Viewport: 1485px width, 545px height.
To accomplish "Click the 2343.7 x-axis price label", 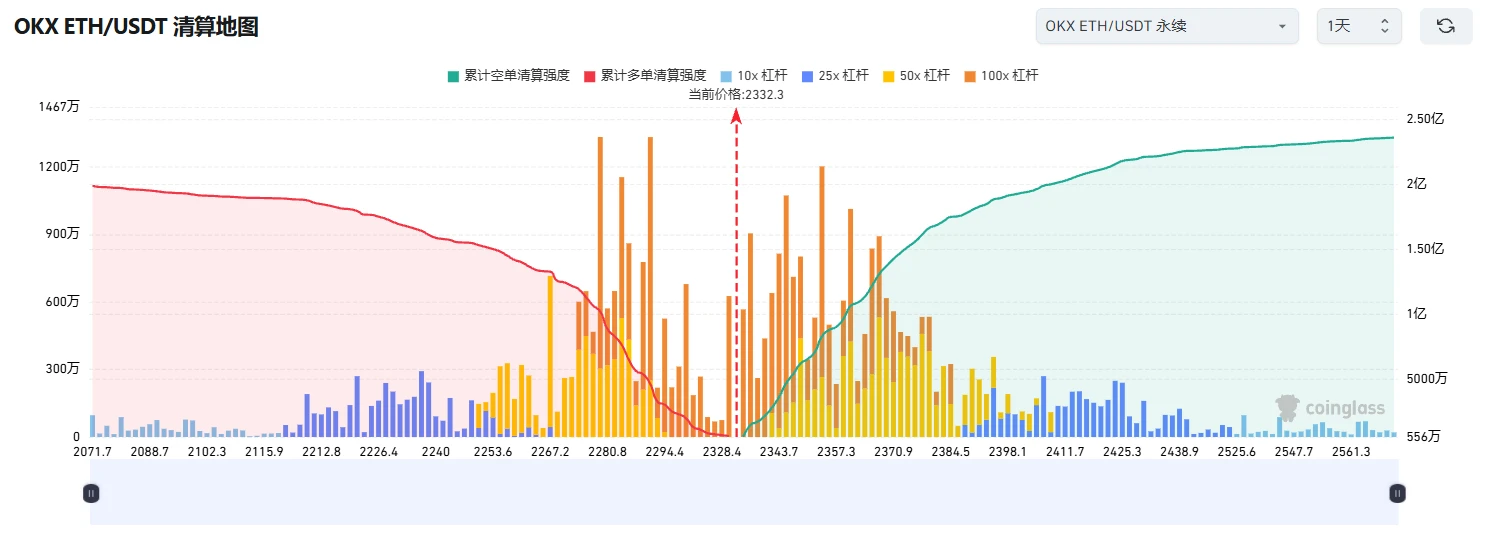I will coord(779,452).
